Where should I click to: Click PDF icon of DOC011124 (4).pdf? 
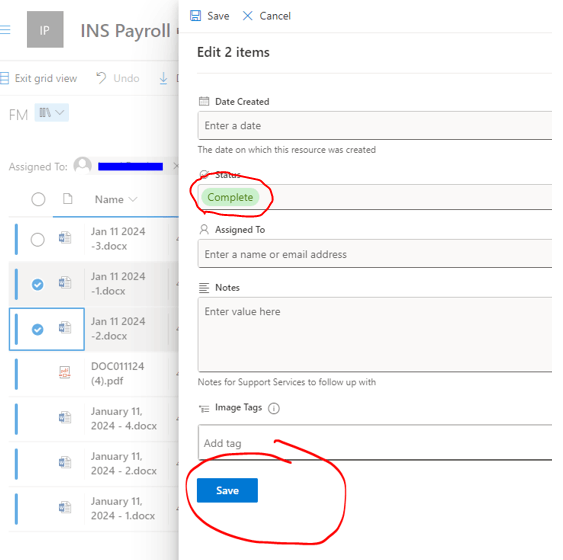[x=65, y=373]
